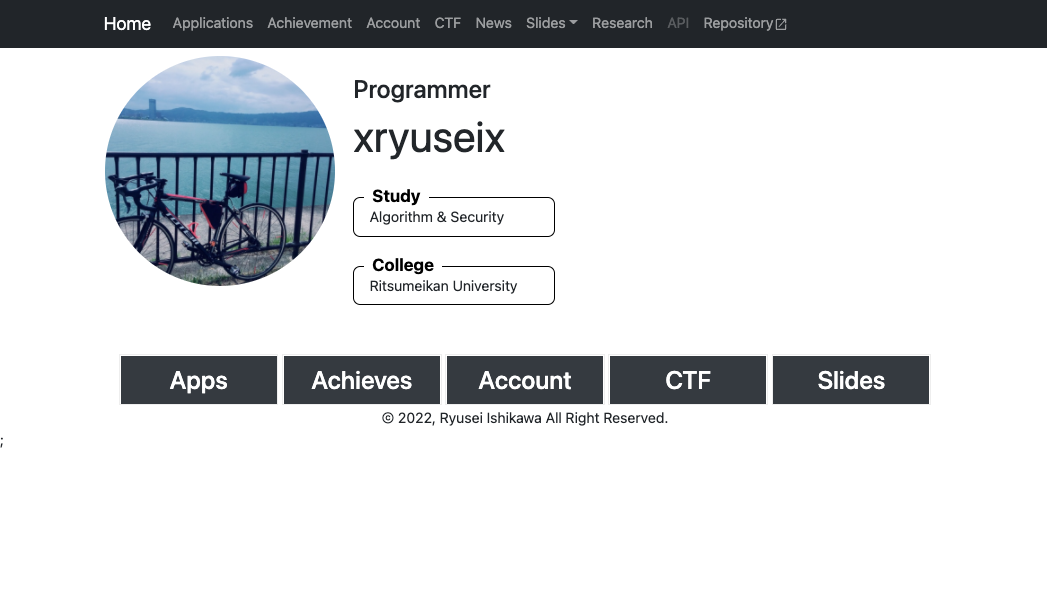The image size is (1047, 611).
Task: Go to the Achievement page in the navbar
Action: [309, 23]
